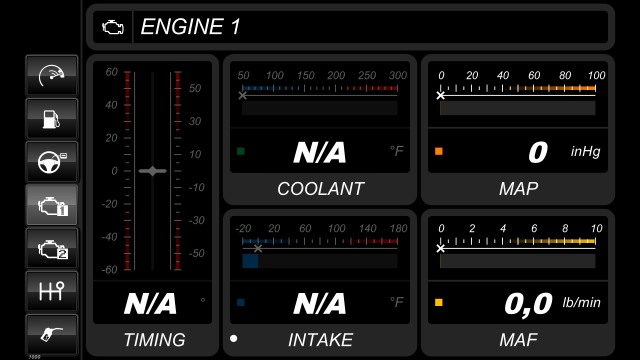The image size is (640, 360).
Task: Click the TIMING panel label
Action: (x=154, y=340)
